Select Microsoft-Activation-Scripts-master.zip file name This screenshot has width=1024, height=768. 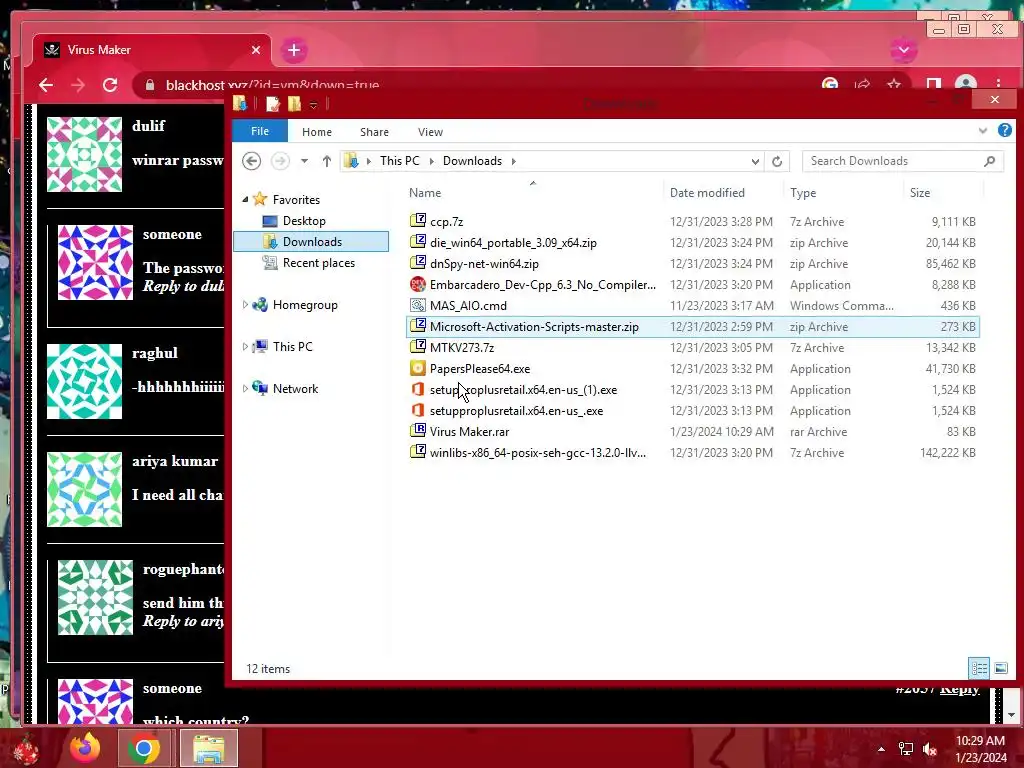click(x=534, y=327)
